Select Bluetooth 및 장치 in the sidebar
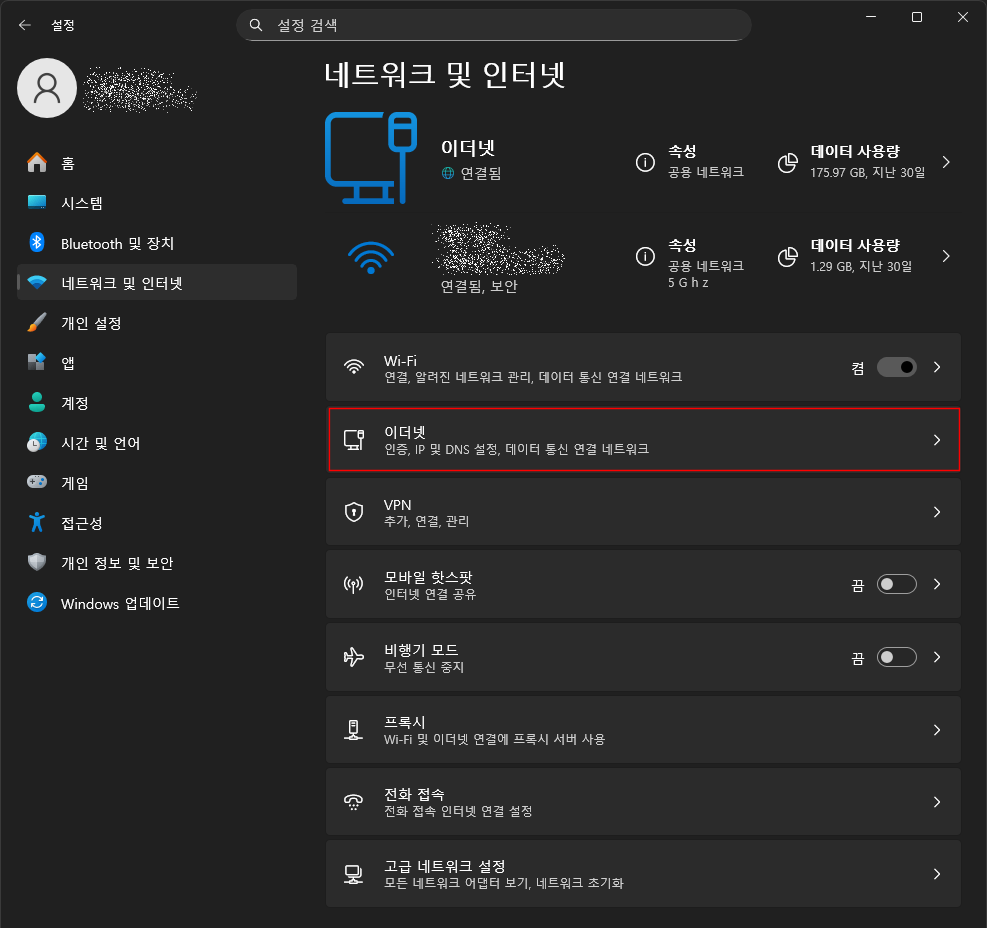The image size is (987, 928). click(x=157, y=243)
